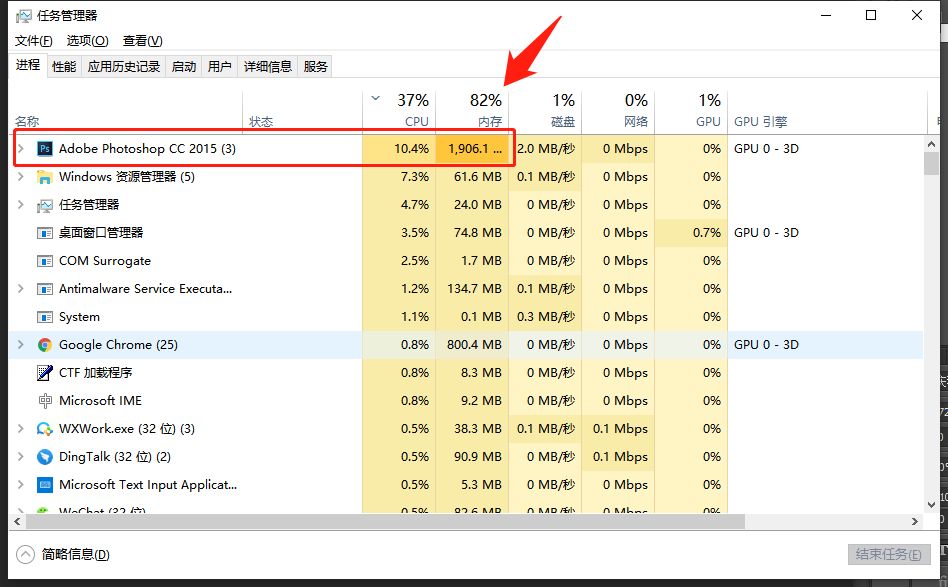This screenshot has width=948, height=587.
Task: Expand the WXWork.exe (32 位) process group
Action: [21, 429]
